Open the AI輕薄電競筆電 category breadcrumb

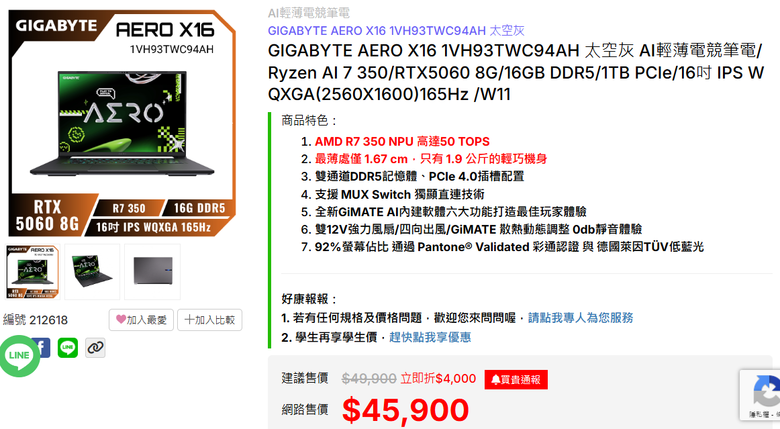pos(308,13)
